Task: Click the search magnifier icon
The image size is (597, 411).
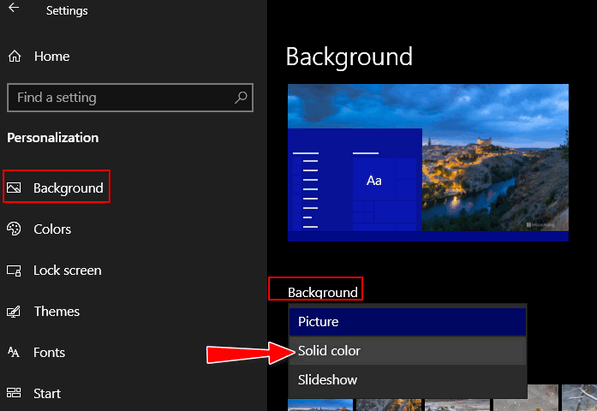Action: 241,98
